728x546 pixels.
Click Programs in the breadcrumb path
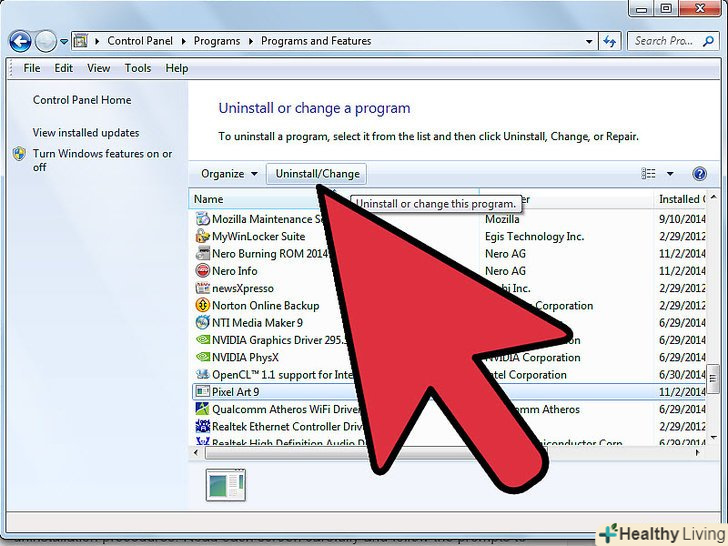pos(217,41)
